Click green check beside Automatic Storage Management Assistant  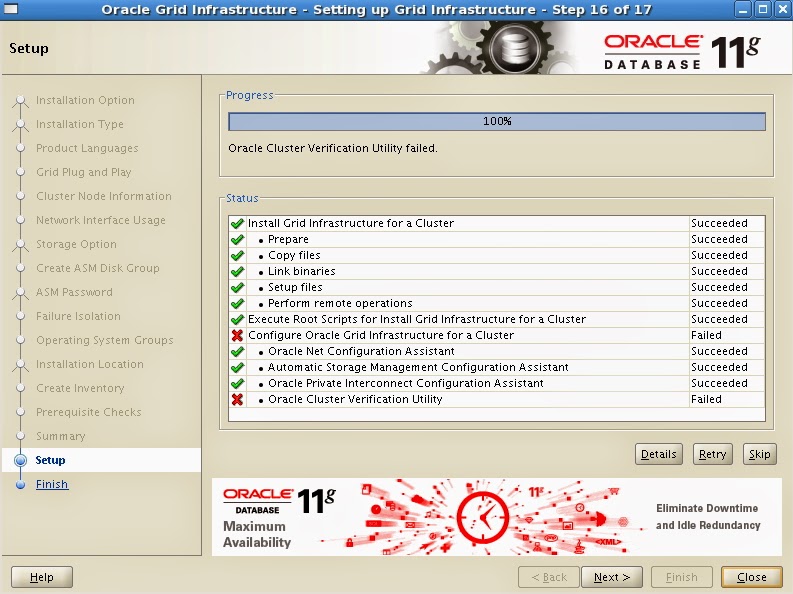[x=237, y=368]
